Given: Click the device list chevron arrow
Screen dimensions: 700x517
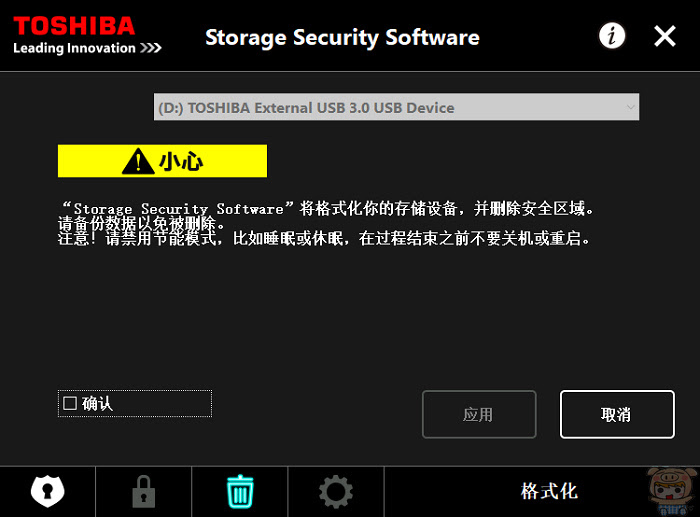Looking at the screenshot, I should pyautogui.click(x=630, y=107).
